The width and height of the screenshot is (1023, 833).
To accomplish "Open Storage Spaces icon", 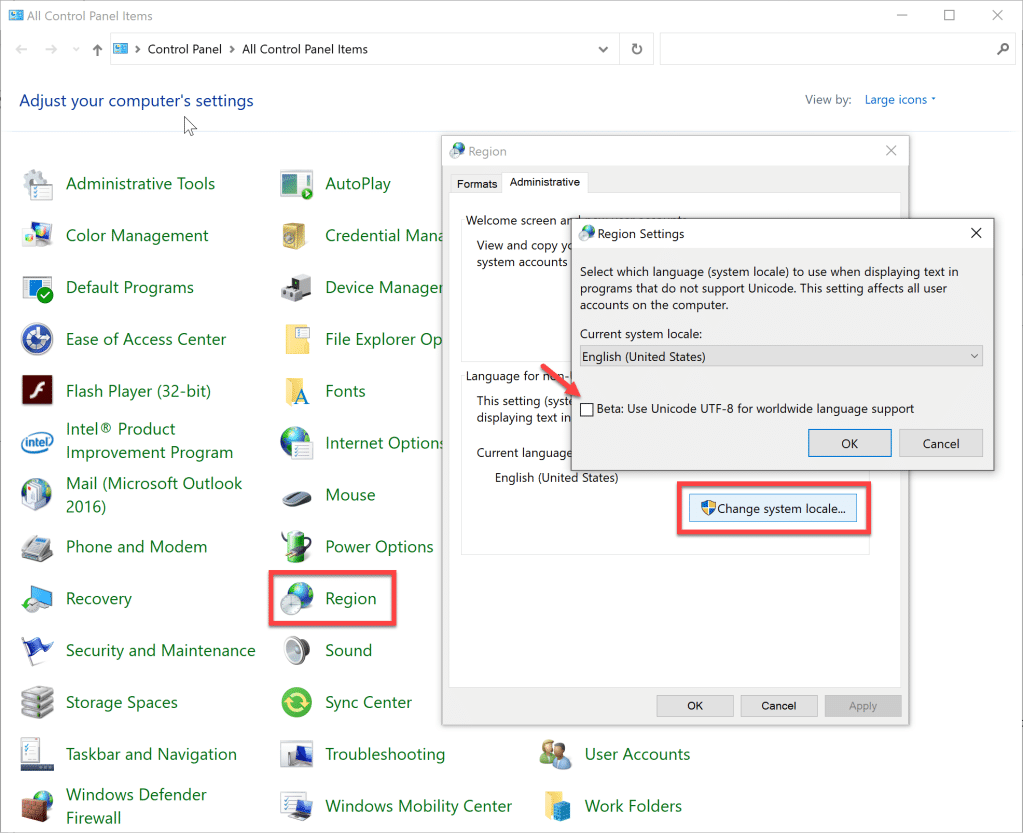I will [x=37, y=703].
